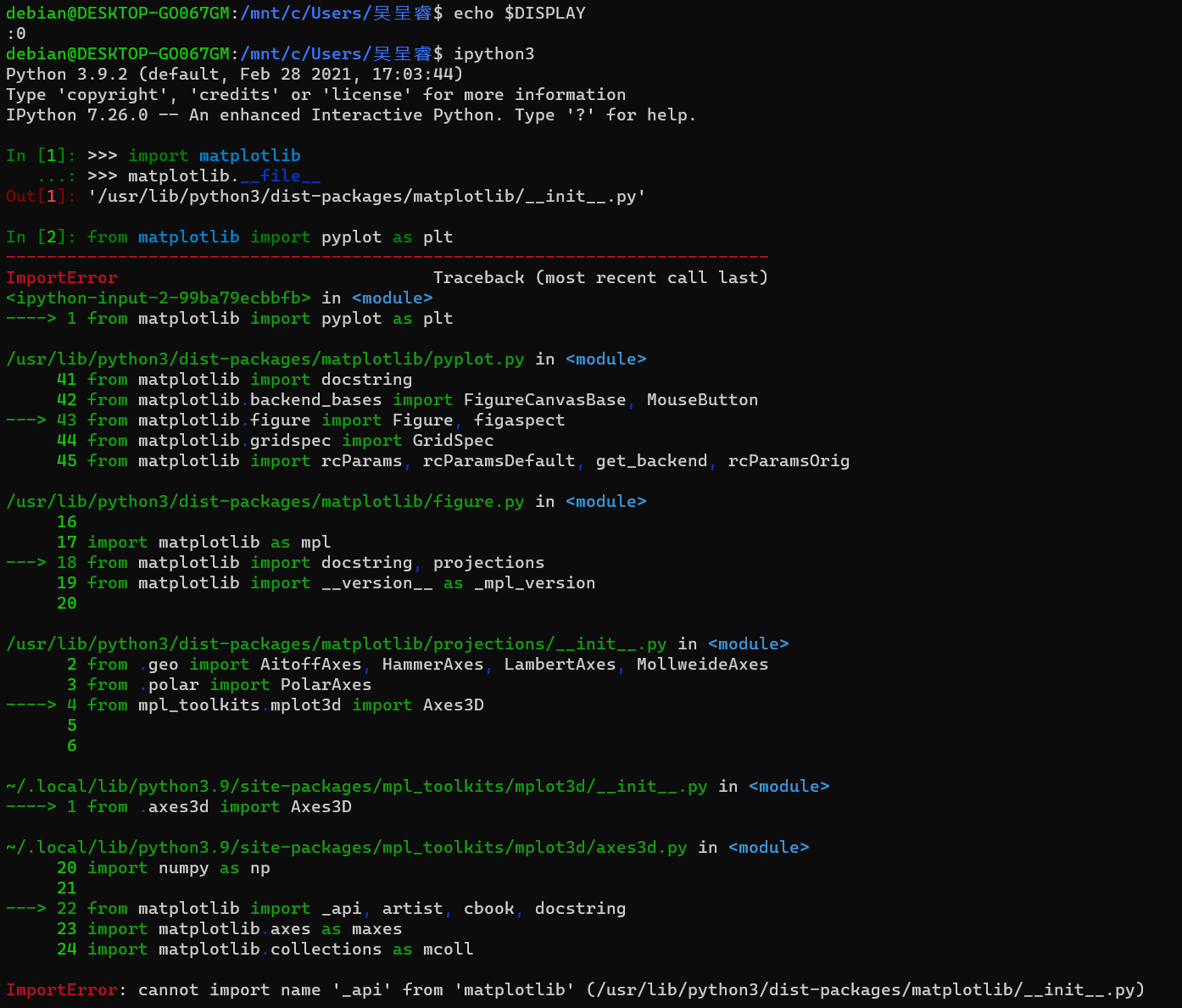Click the quoted path string after Out[1]
This screenshot has height=1008, width=1182.
click(x=367, y=196)
